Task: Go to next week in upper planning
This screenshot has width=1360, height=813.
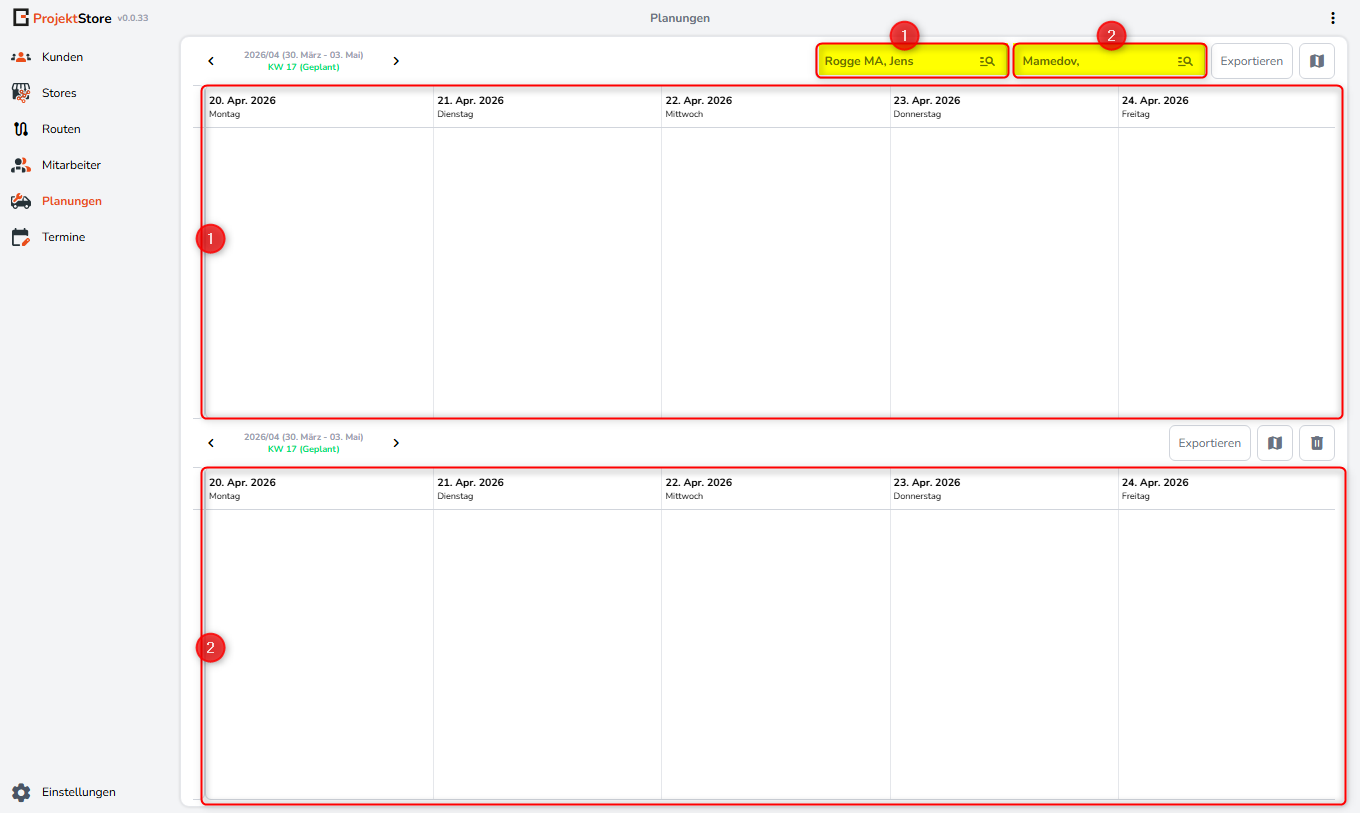Action: pyautogui.click(x=396, y=61)
